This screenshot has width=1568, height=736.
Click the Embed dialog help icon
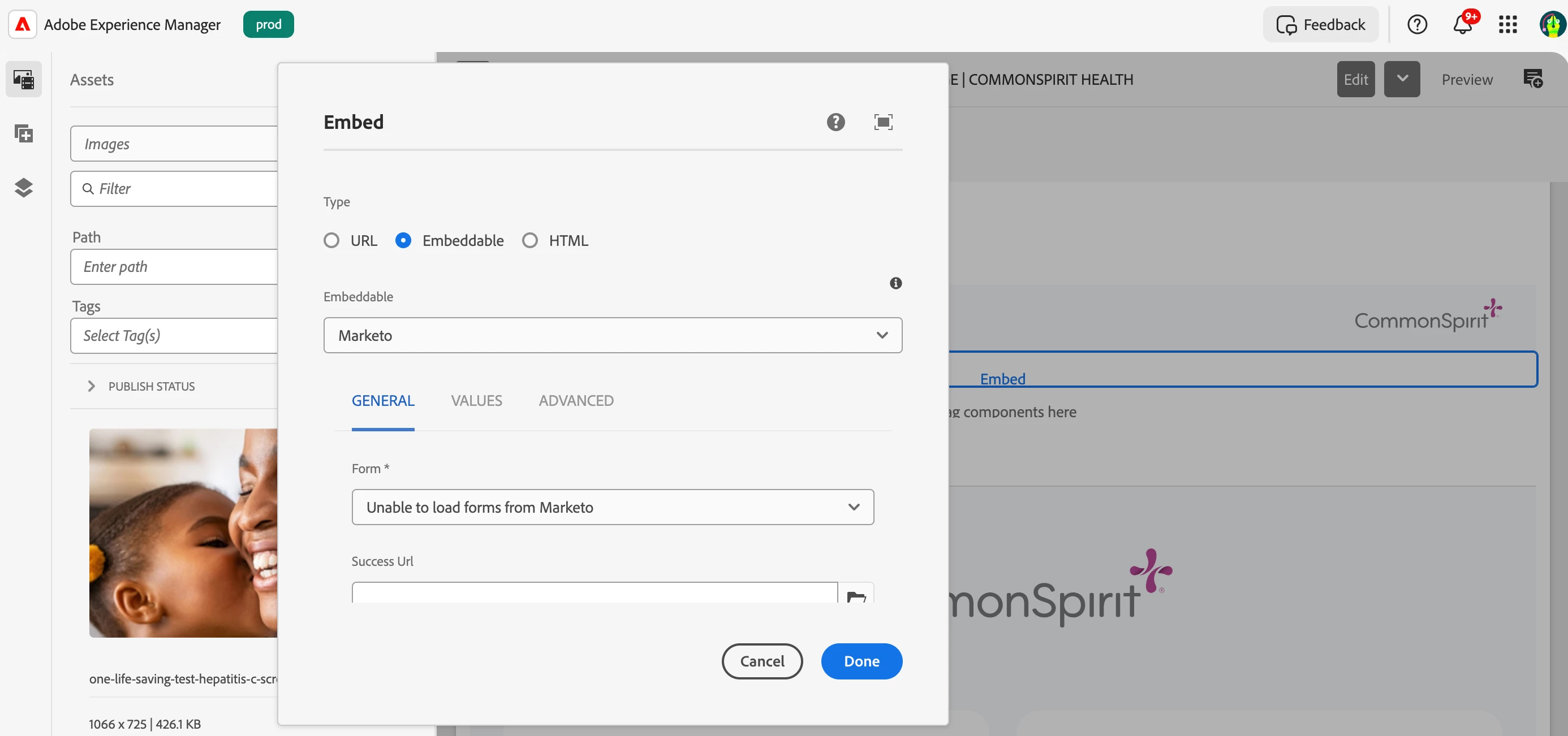(835, 122)
